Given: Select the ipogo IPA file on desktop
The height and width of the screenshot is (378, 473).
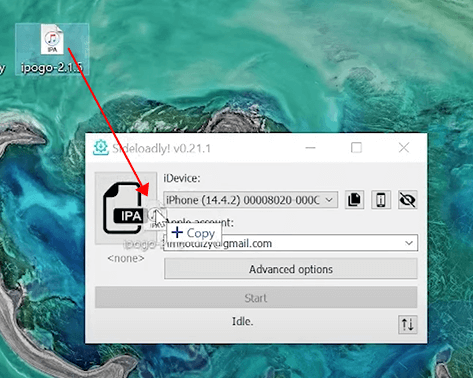Looking at the screenshot, I should pyautogui.click(x=52, y=49).
